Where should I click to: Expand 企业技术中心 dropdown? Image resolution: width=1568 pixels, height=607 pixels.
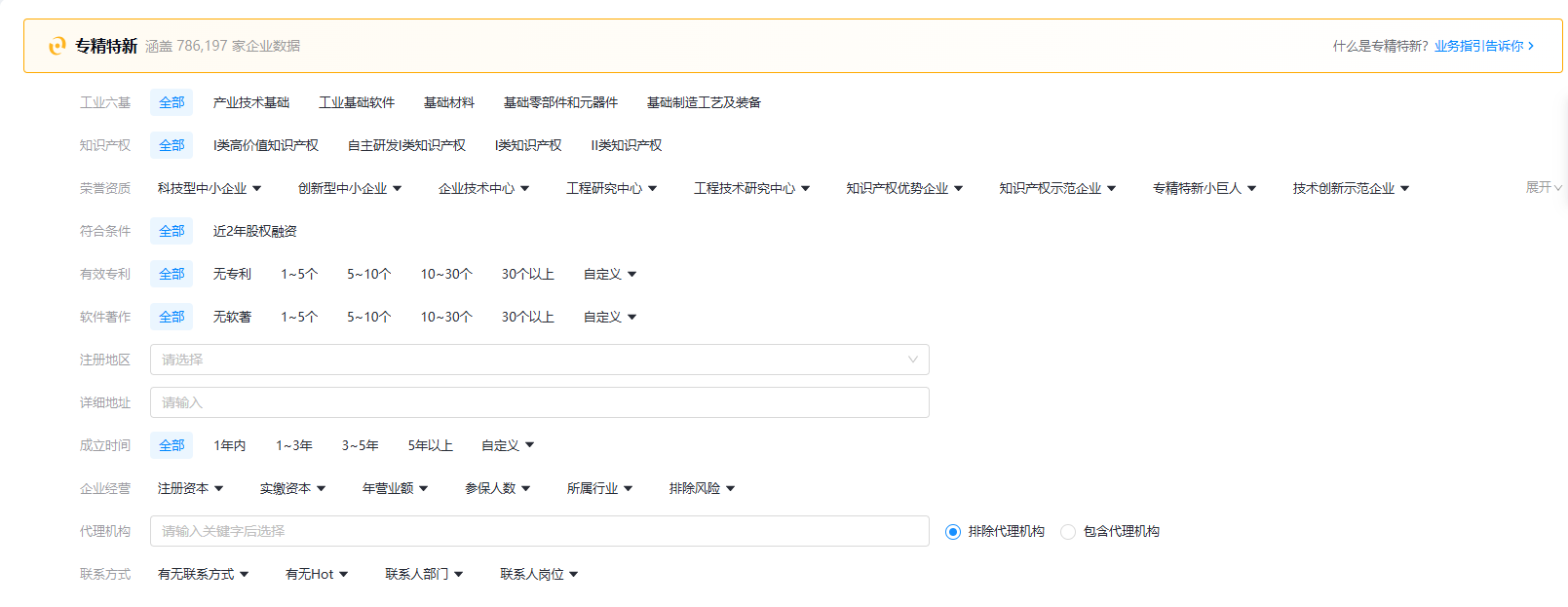click(x=483, y=188)
